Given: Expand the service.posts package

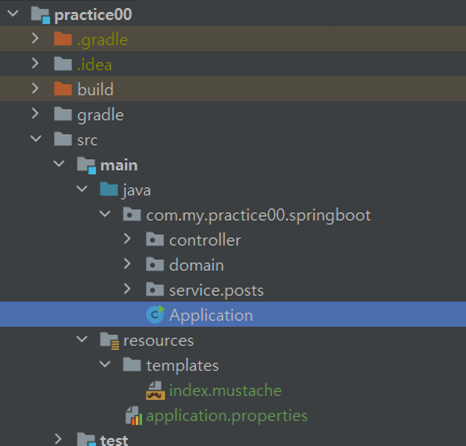Looking at the screenshot, I should click(127, 289).
